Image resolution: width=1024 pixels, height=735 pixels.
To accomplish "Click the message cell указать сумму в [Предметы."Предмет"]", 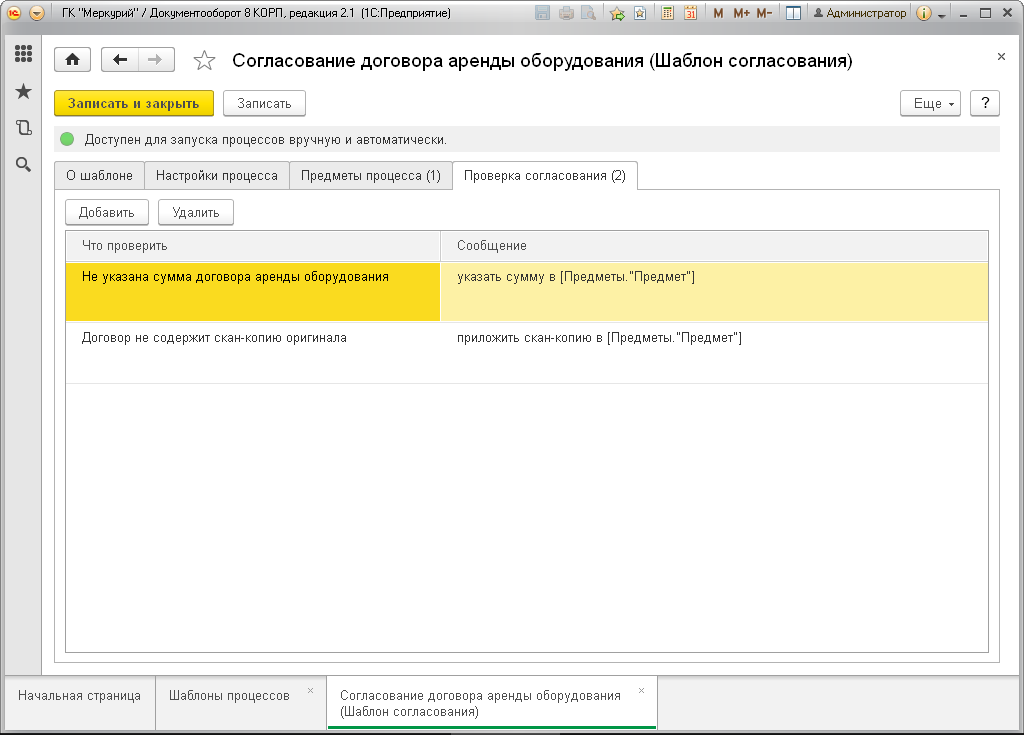I will (714, 291).
